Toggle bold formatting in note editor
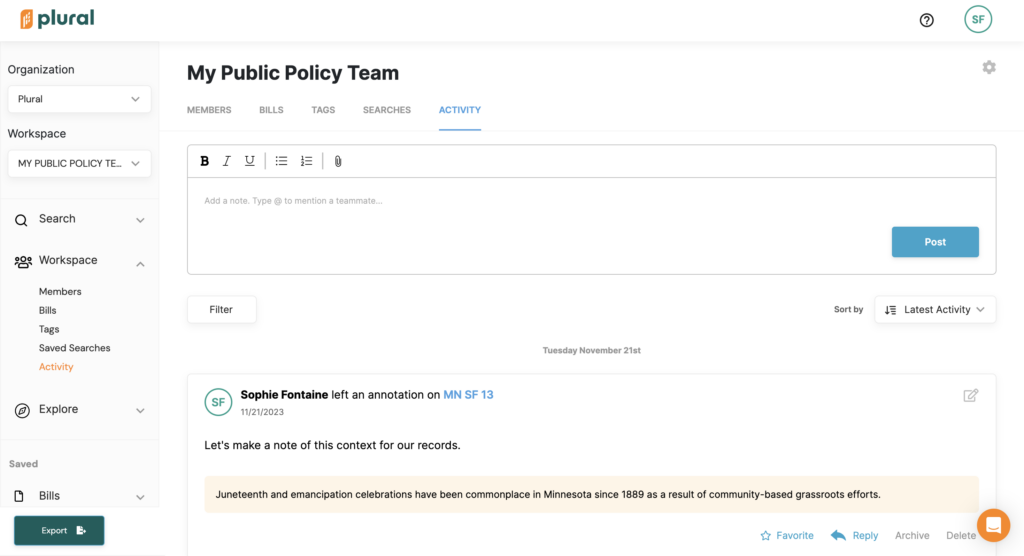Viewport: 1024px width, 556px height. [x=205, y=161]
